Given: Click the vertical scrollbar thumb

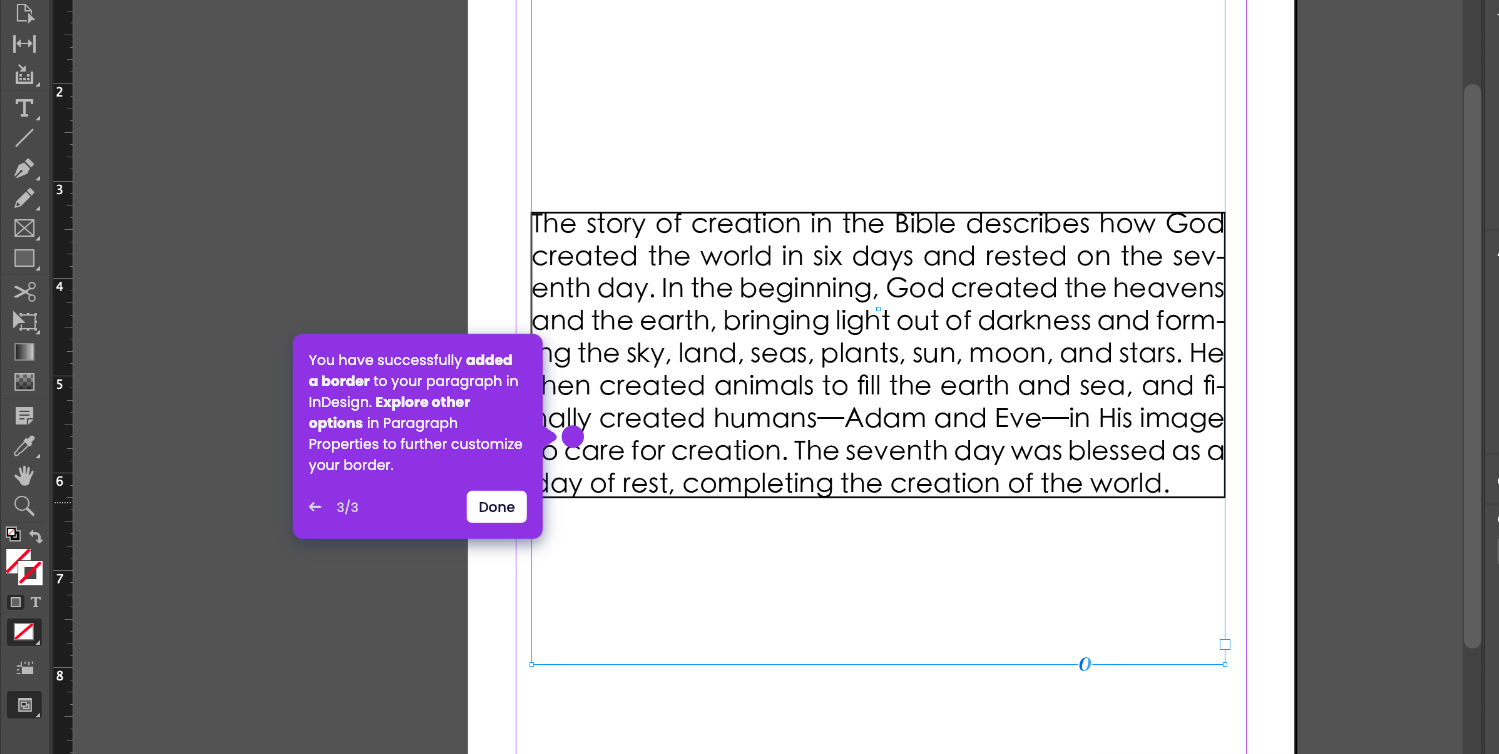Looking at the screenshot, I should point(1472,365).
